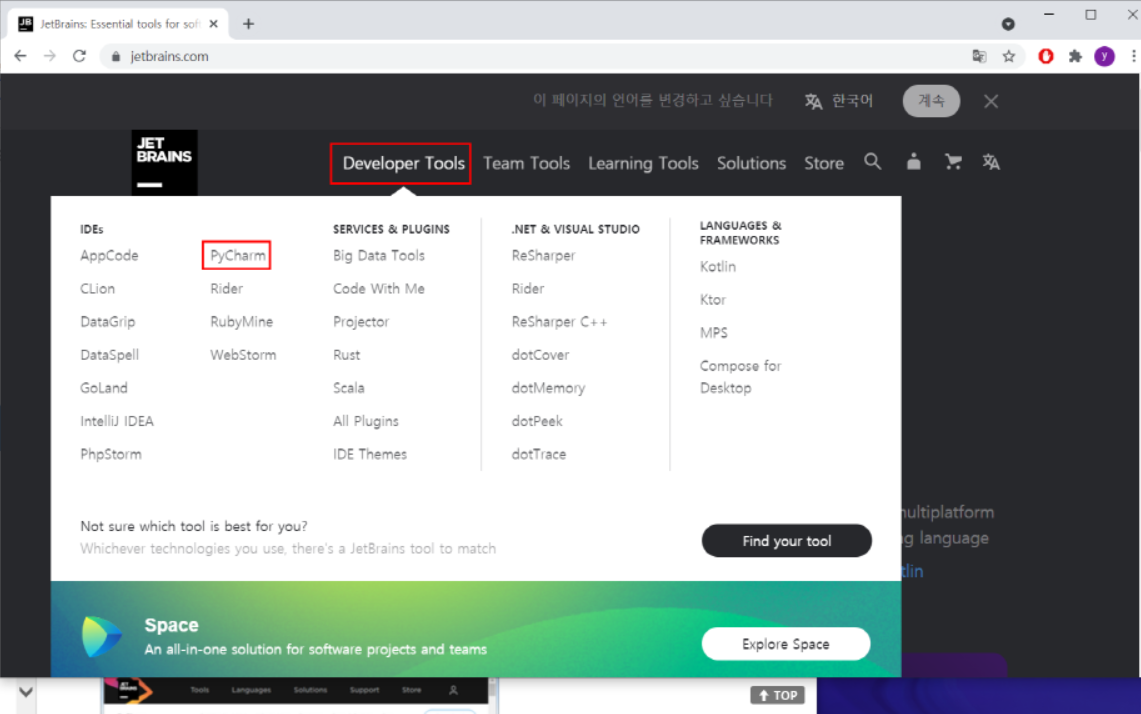Open the RubyMine link
Screen dimensions: 1141x714
pos(242,322)
